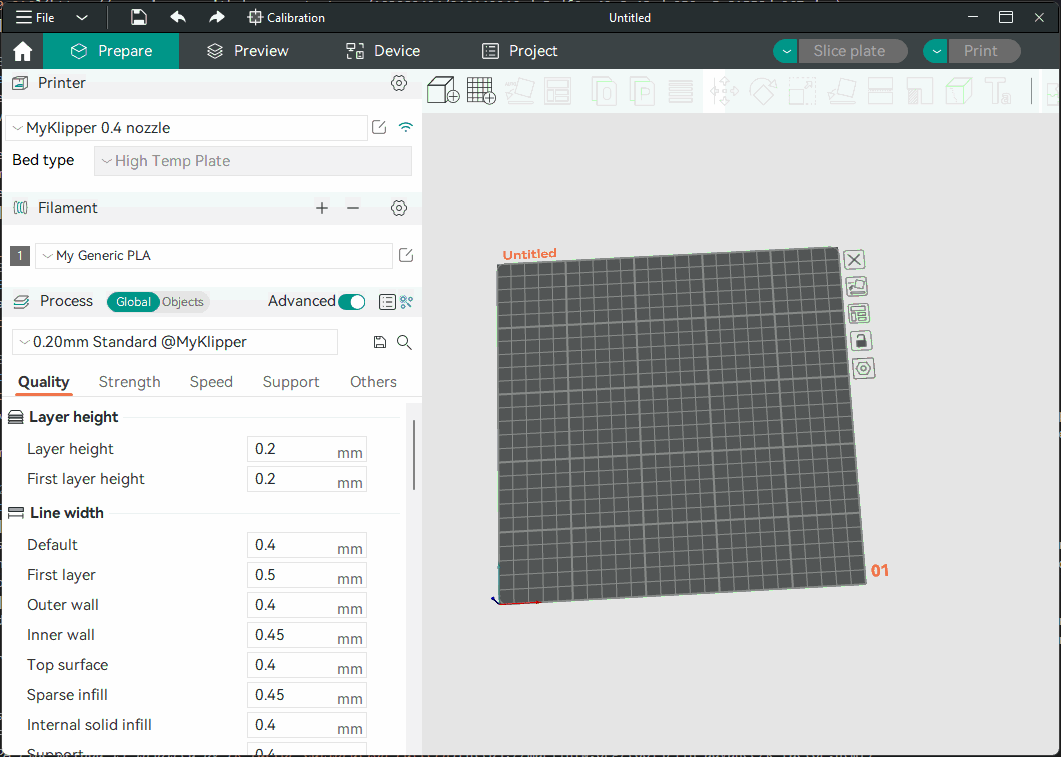Add a filament with the plus icon
The width and height of the screenshot is (1061, 757).
tap(322, 208)
